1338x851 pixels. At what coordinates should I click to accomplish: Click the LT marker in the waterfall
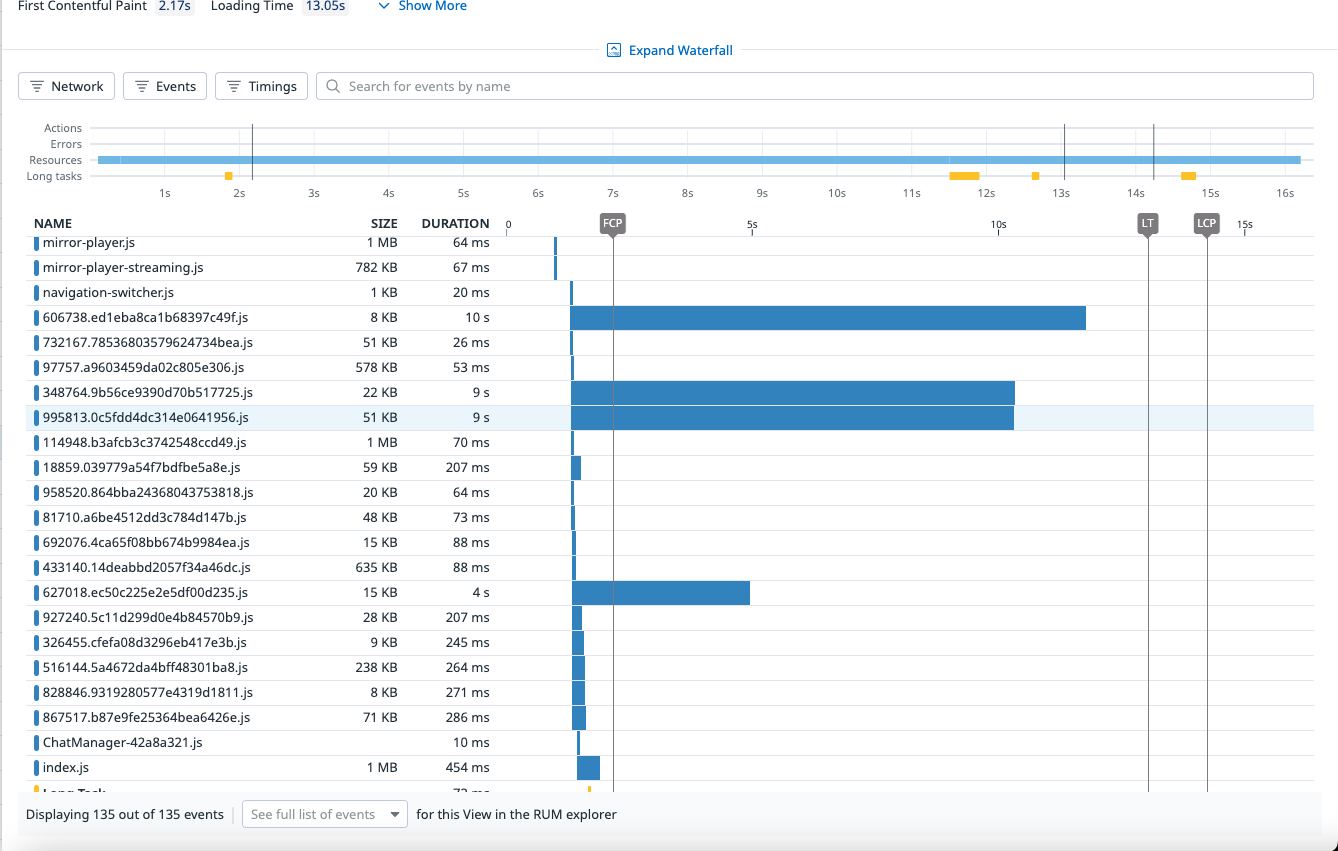click(1148, 224)
